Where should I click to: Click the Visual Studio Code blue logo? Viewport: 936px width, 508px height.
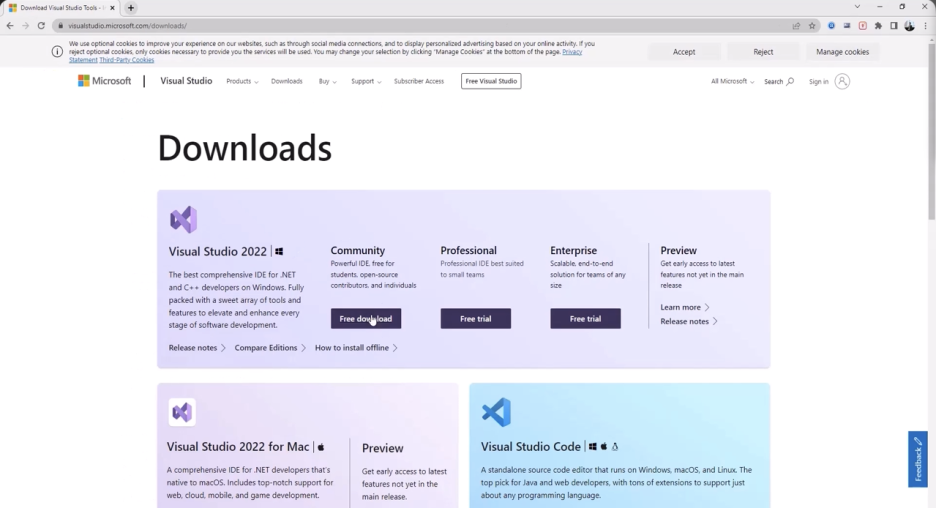(x=497, y=412)
